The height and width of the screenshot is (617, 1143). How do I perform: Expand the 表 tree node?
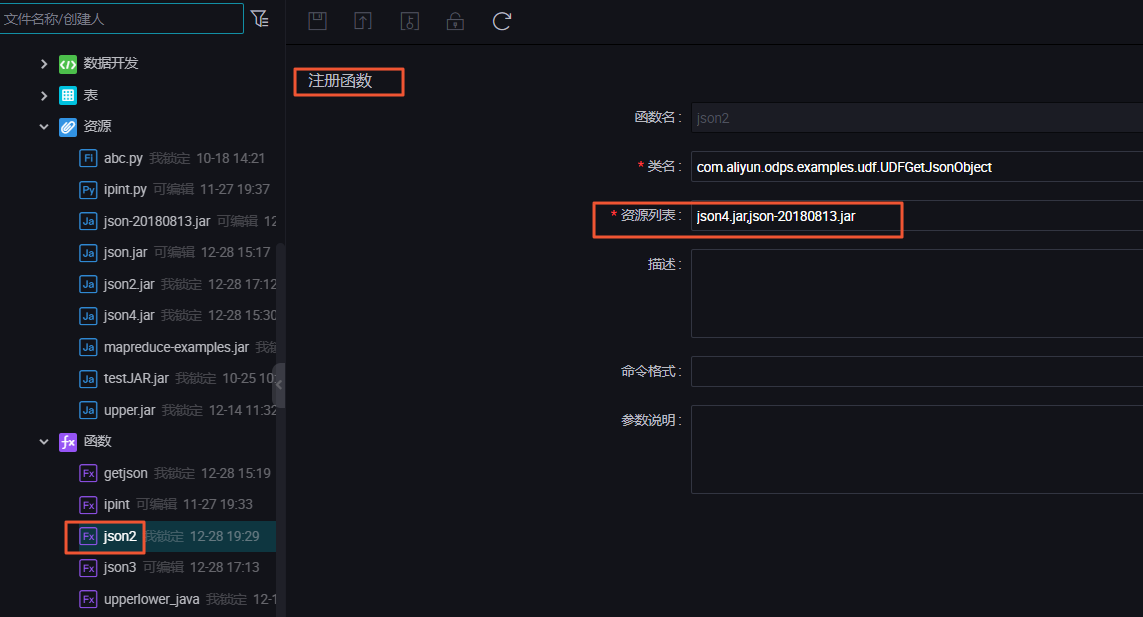pos(44,96)
